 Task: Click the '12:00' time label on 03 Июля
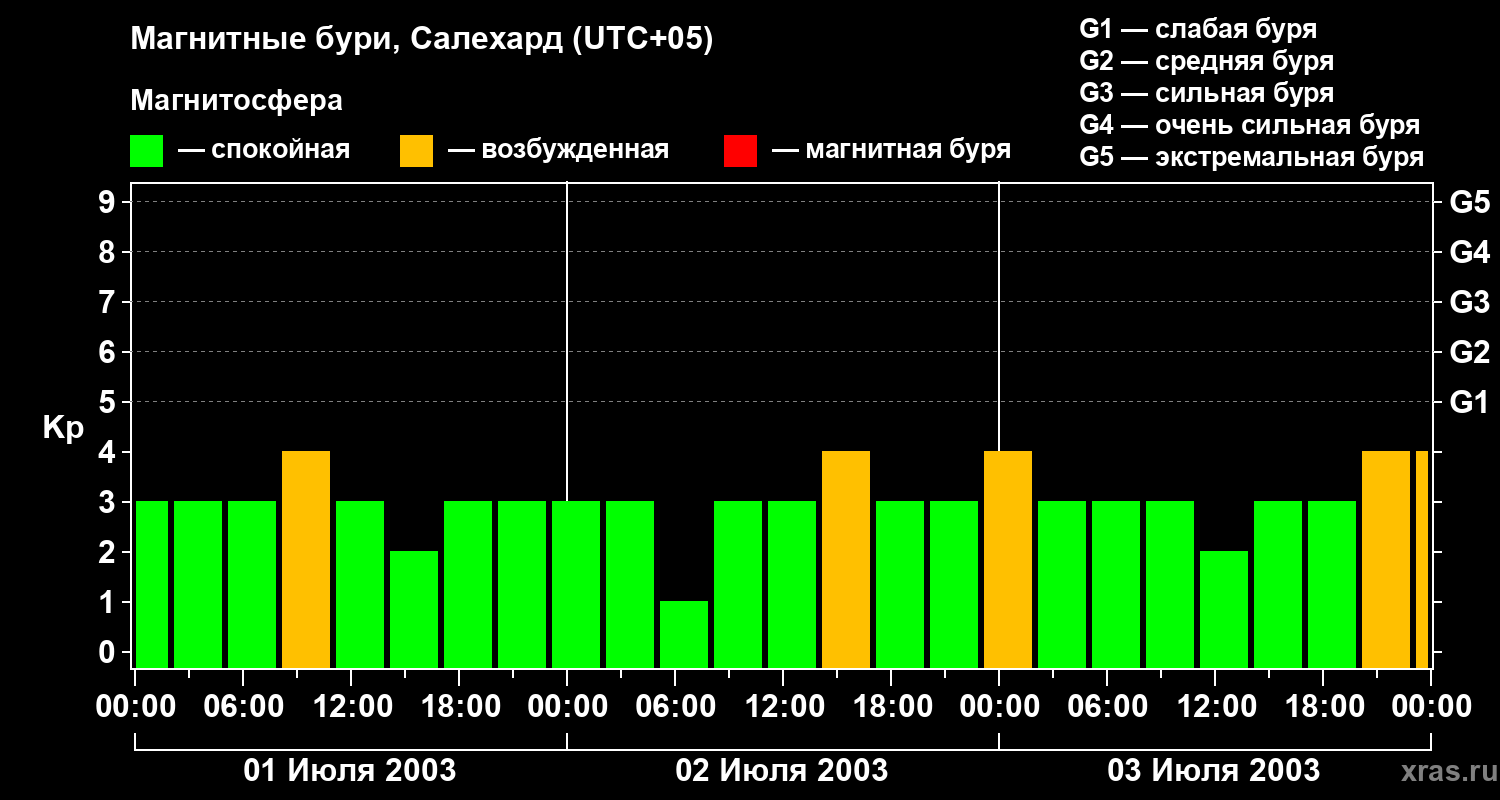tap(1216, 707)
